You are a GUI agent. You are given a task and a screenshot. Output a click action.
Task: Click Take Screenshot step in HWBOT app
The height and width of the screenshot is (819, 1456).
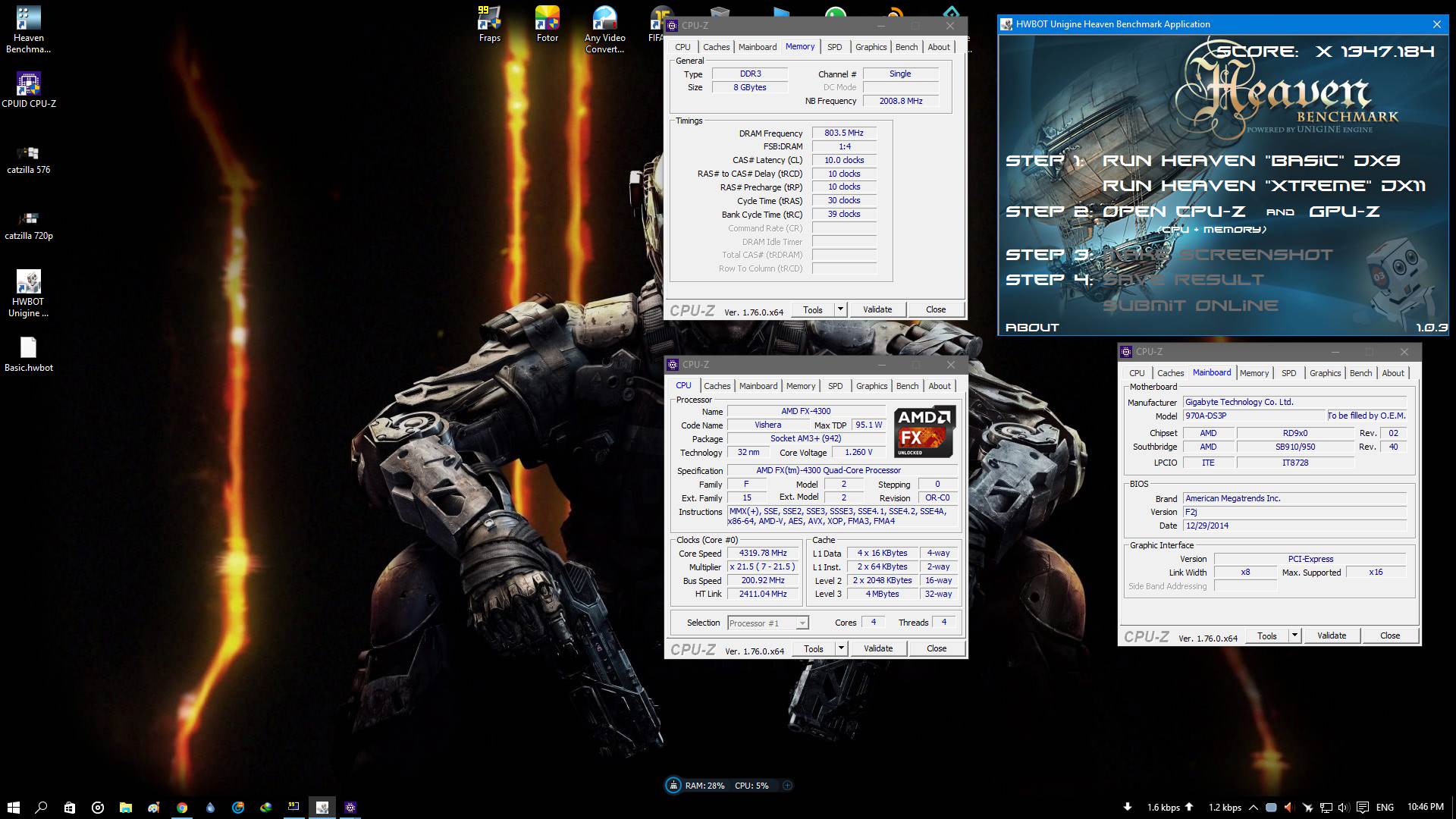[x=1217, y=255]
